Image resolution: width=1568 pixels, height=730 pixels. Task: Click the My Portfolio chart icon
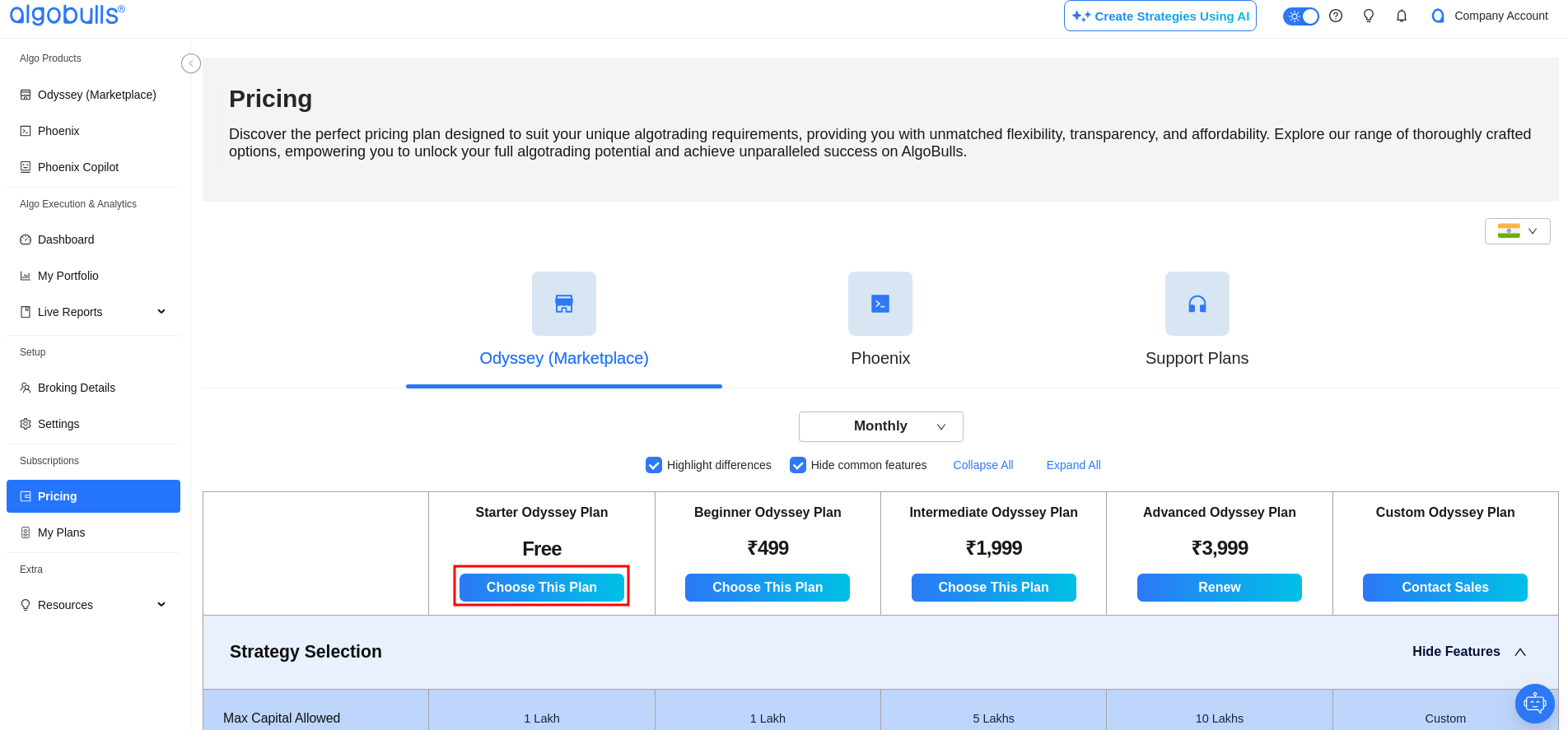[x=26, y=276]
